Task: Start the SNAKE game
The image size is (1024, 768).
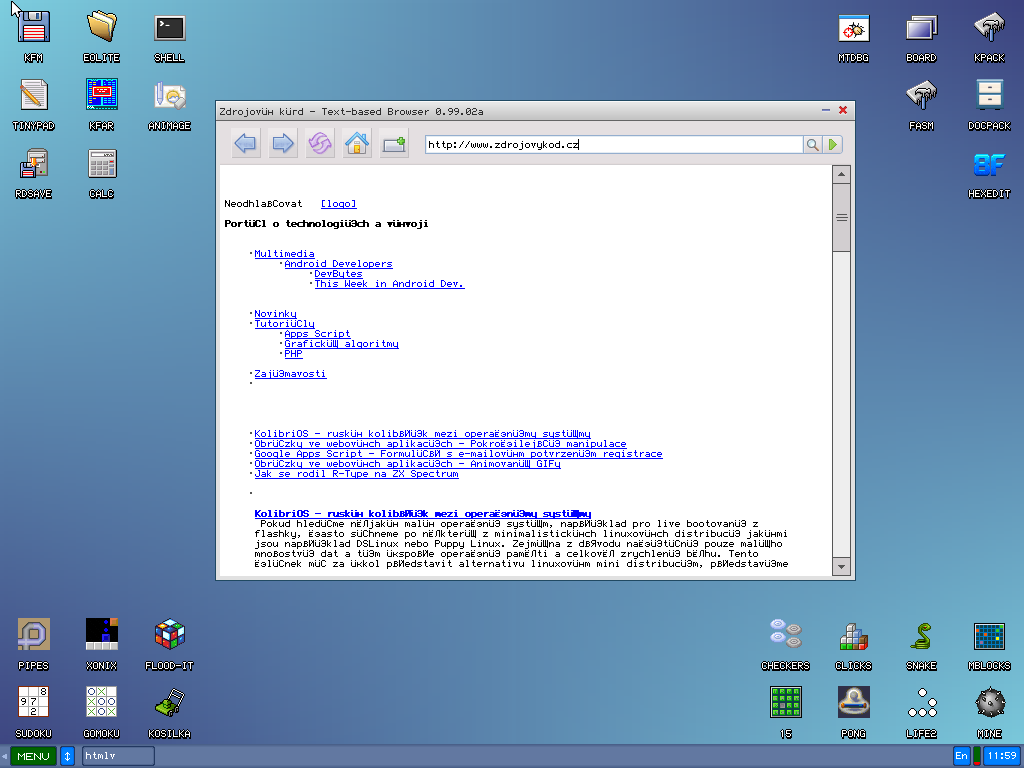Action: (921, 645)
